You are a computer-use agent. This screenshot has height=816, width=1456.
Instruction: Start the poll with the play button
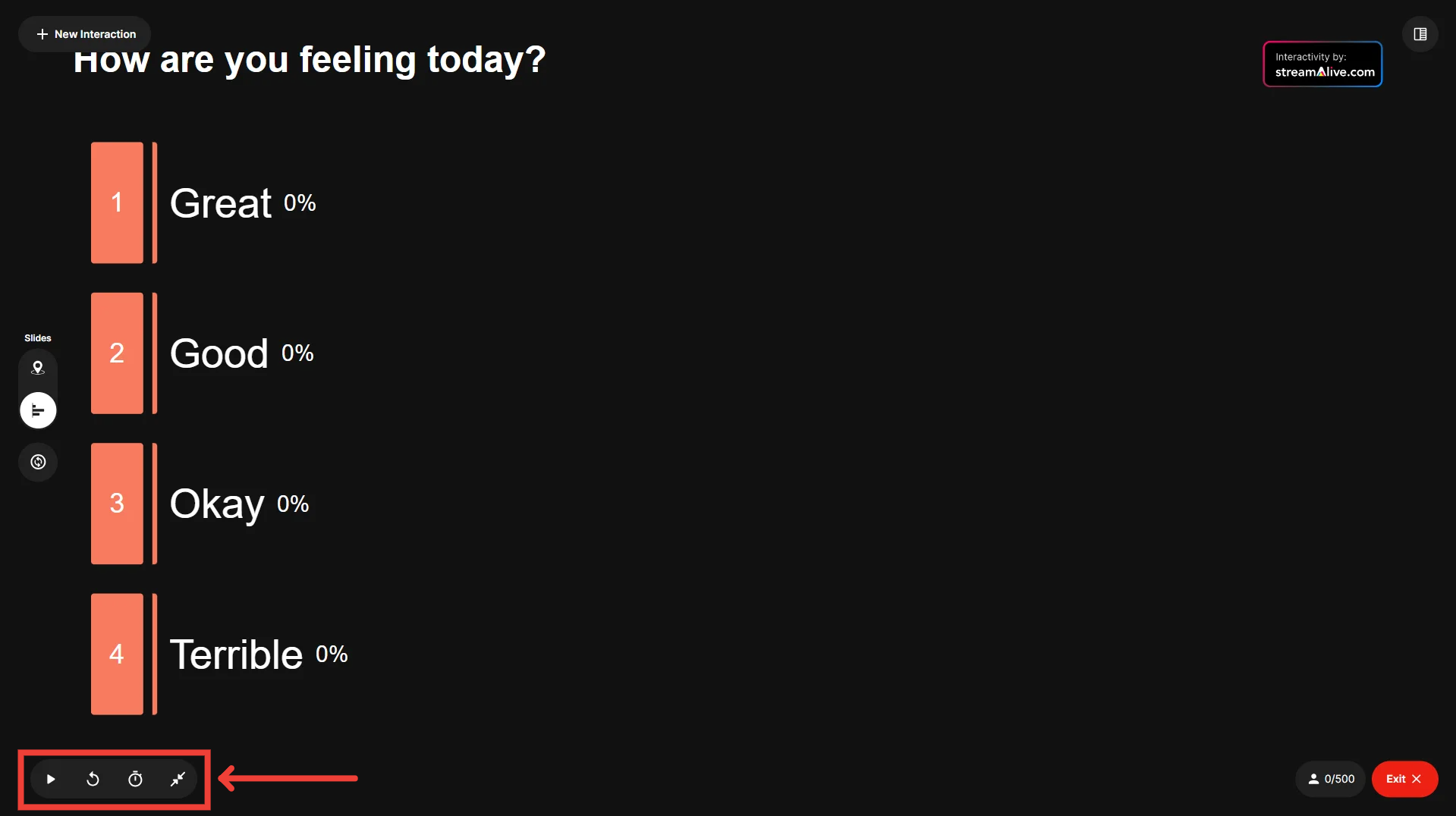point(51,779)
